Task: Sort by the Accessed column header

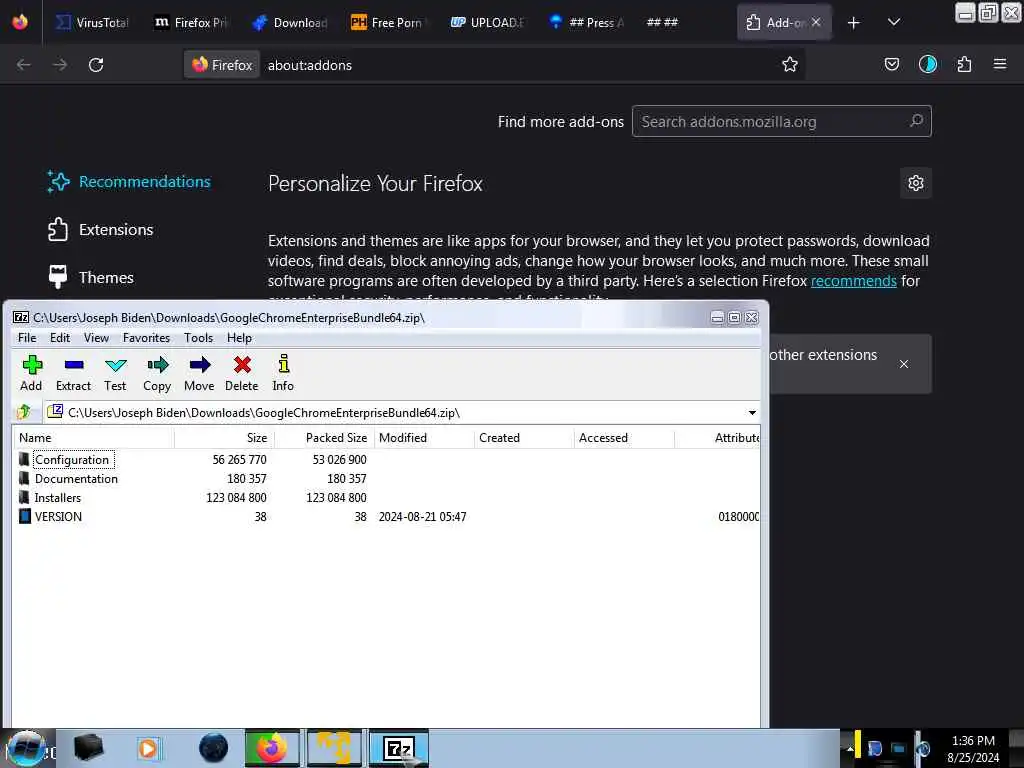Action: point(624,438)
